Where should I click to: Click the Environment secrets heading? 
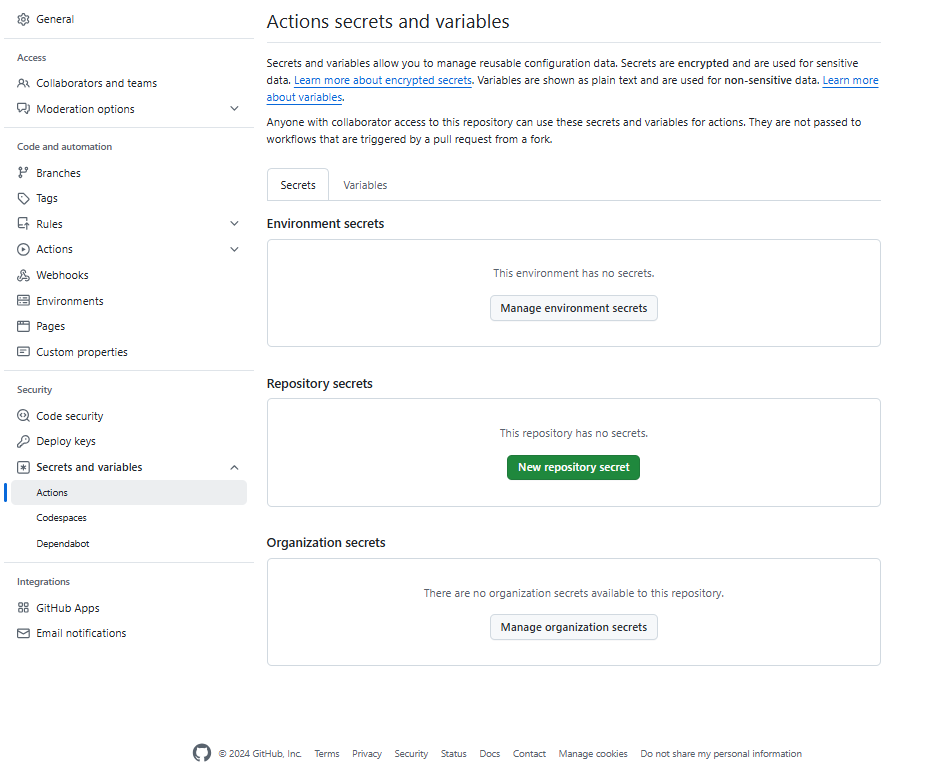click(x=325, y=224)
